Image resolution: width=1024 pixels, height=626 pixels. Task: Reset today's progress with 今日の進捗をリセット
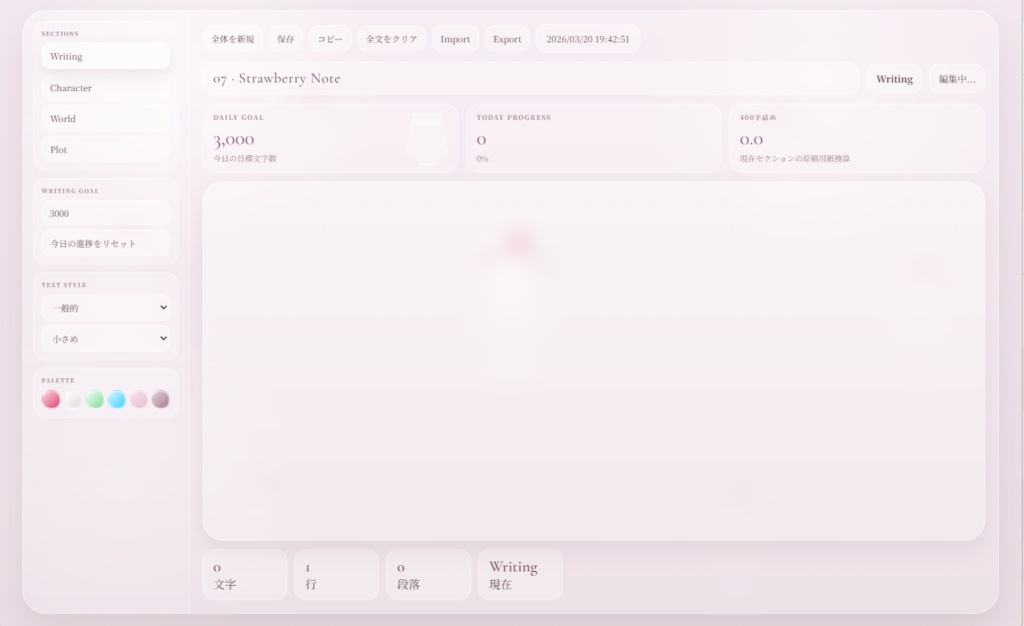point(105,243)
